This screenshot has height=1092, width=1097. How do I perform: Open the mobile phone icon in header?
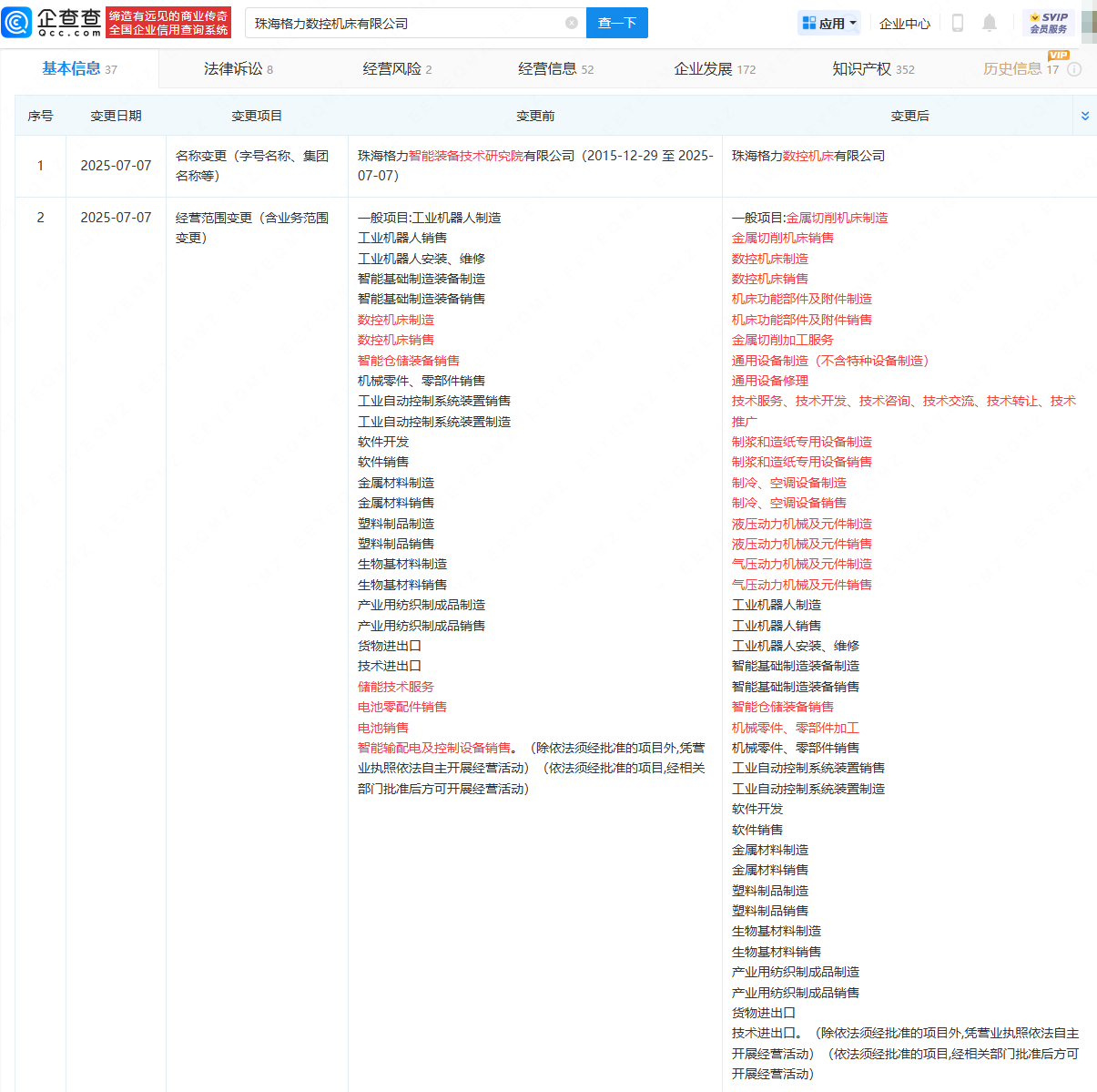coord(958,23)
